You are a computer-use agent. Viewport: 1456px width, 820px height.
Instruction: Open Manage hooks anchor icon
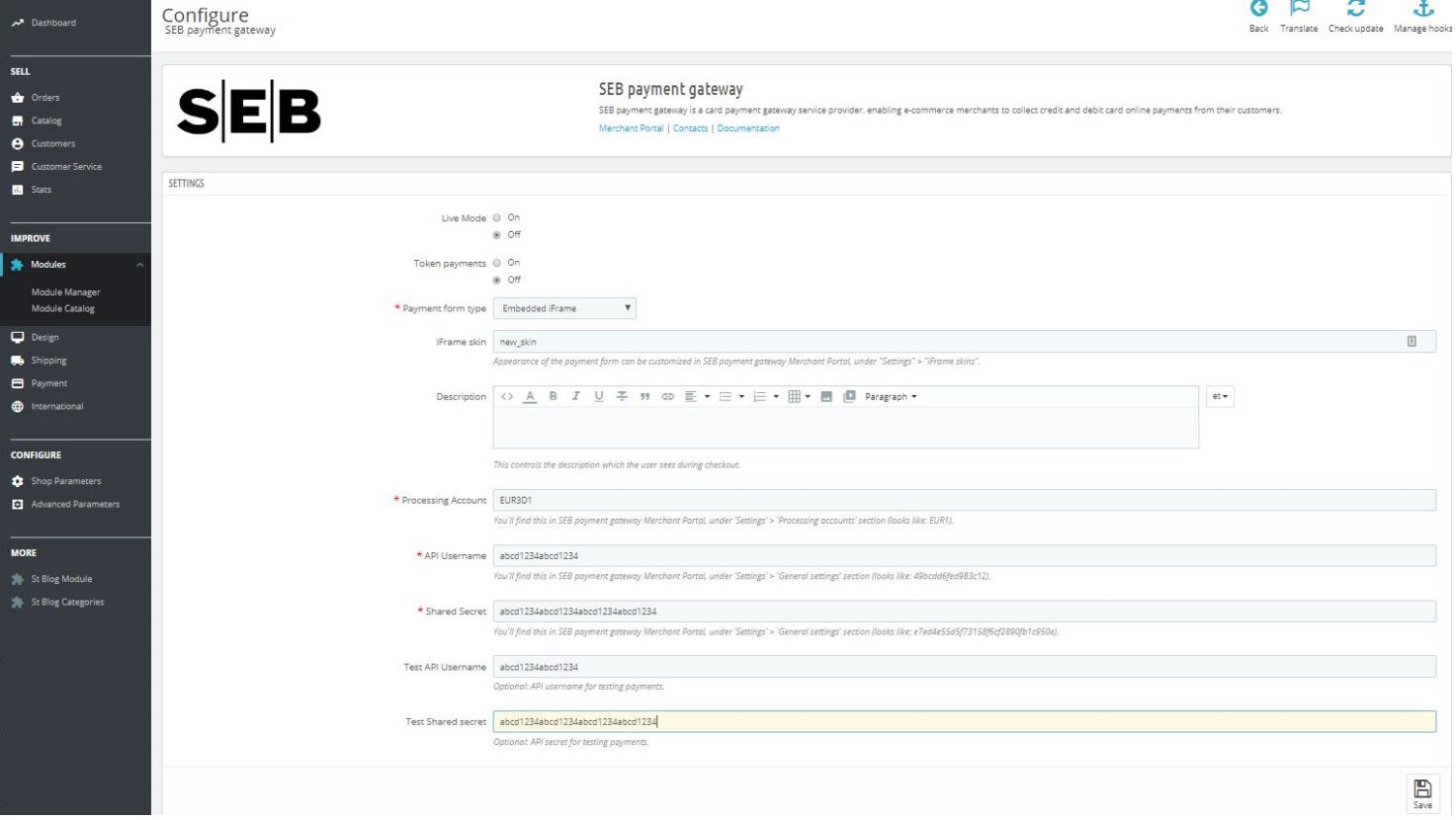pos(1422,9)
